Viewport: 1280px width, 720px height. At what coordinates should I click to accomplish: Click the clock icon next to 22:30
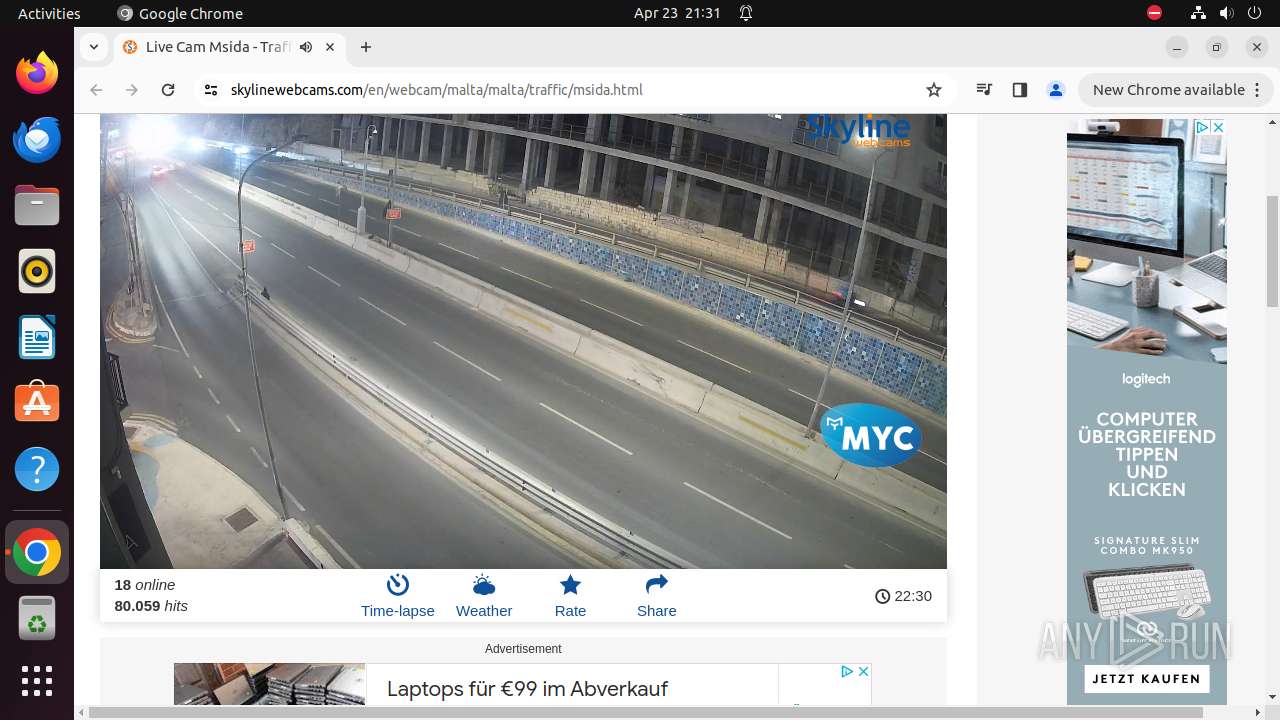click(882, 596)
